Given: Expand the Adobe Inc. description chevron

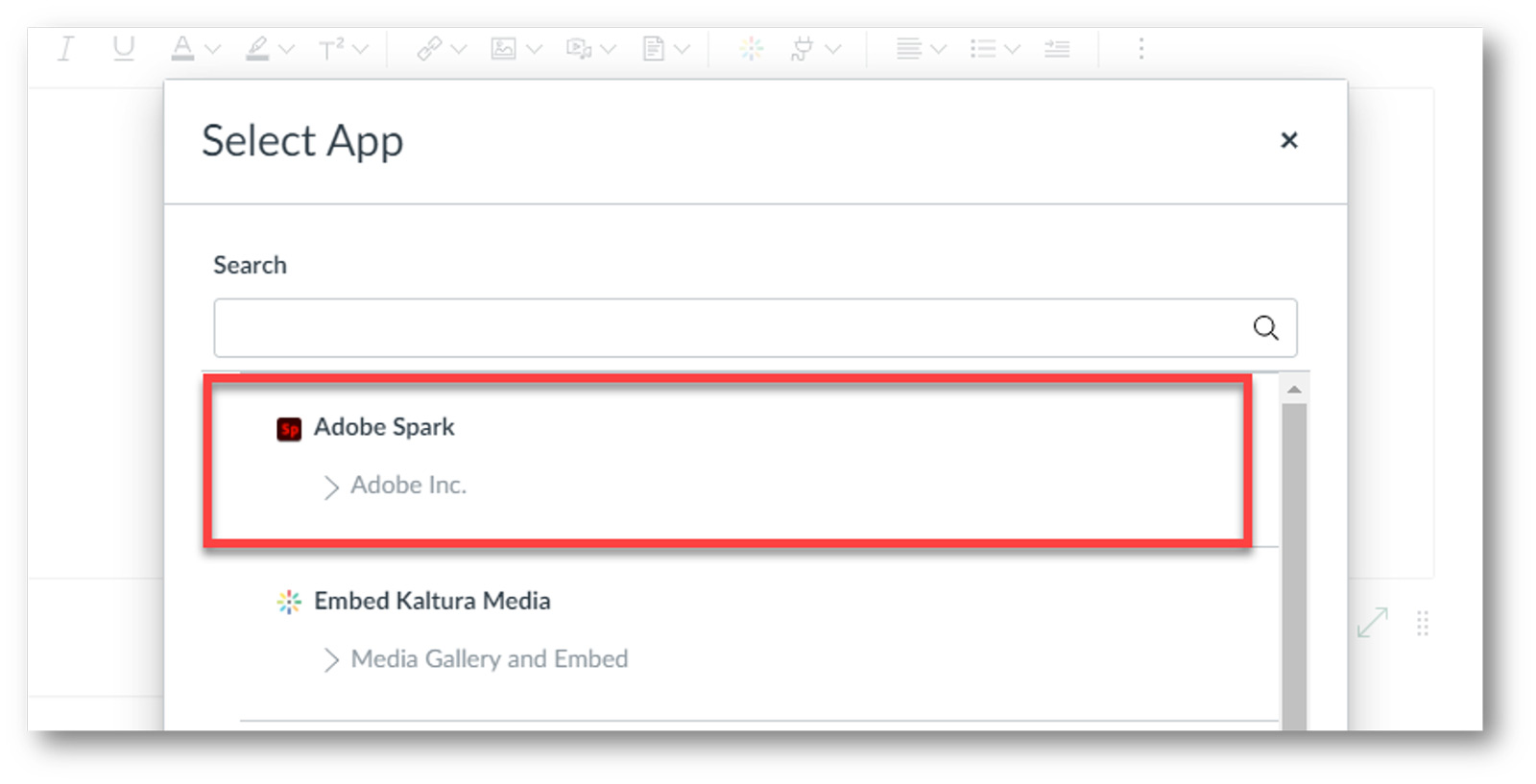Looking at the screenshot, I should (x=331, y=487).
